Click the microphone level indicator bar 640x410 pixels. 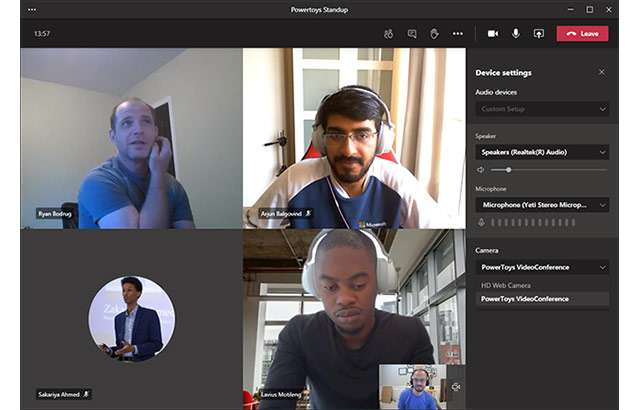[x=533, y=222]
